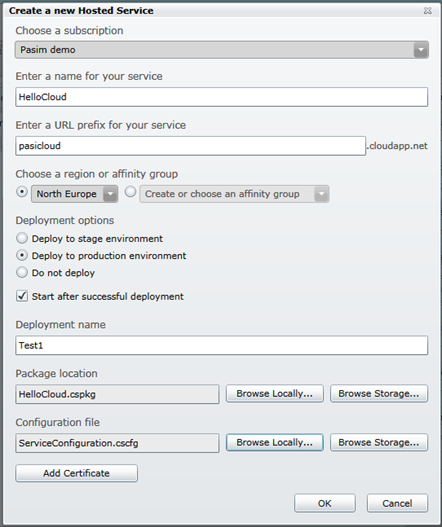Screen dimensions: 442x527
Task: Expand the North Europe region dropdown
Action: [x=74, y=194]
